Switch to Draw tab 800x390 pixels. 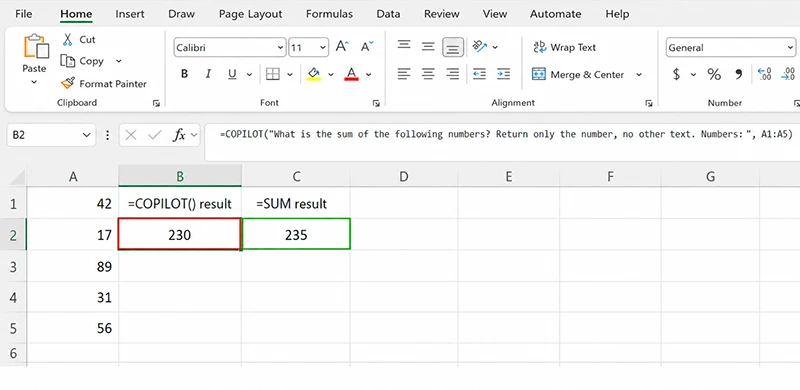182,14
